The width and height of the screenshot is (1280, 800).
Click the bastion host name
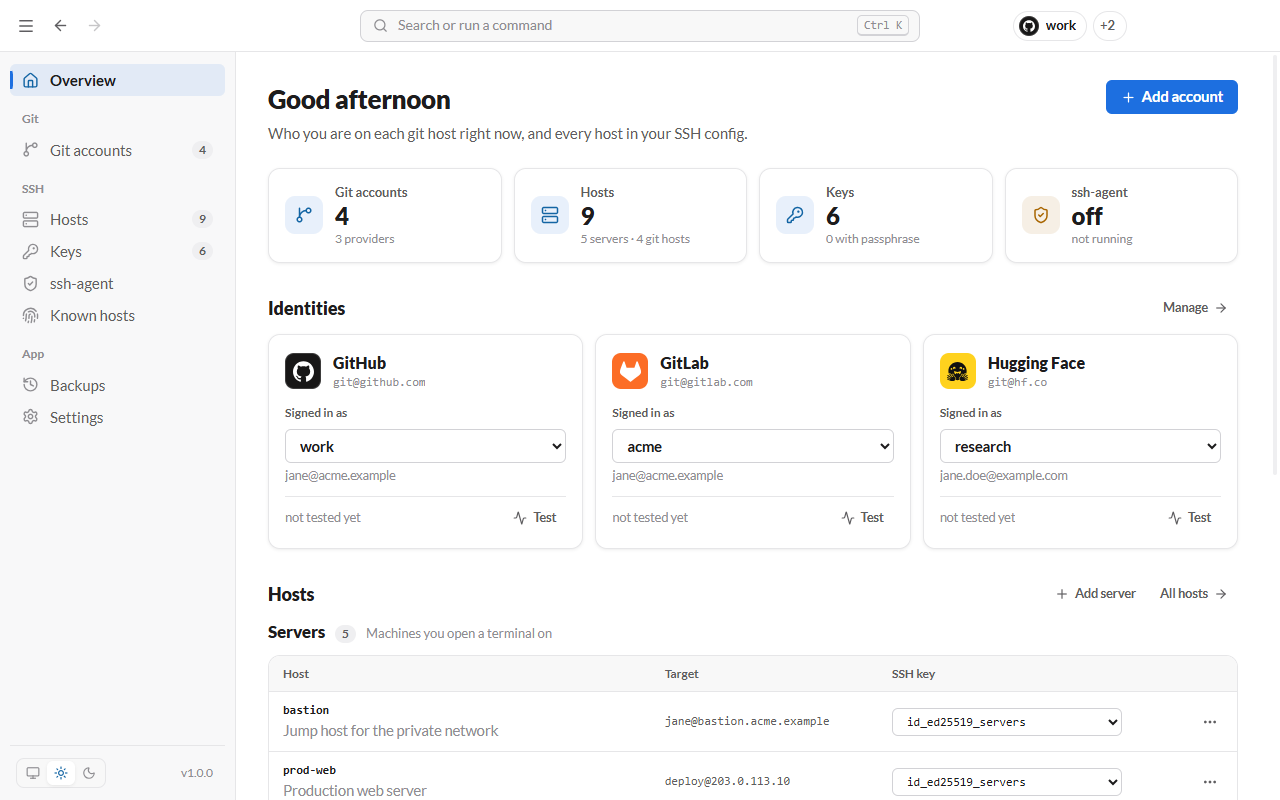(x=306, y=710)
